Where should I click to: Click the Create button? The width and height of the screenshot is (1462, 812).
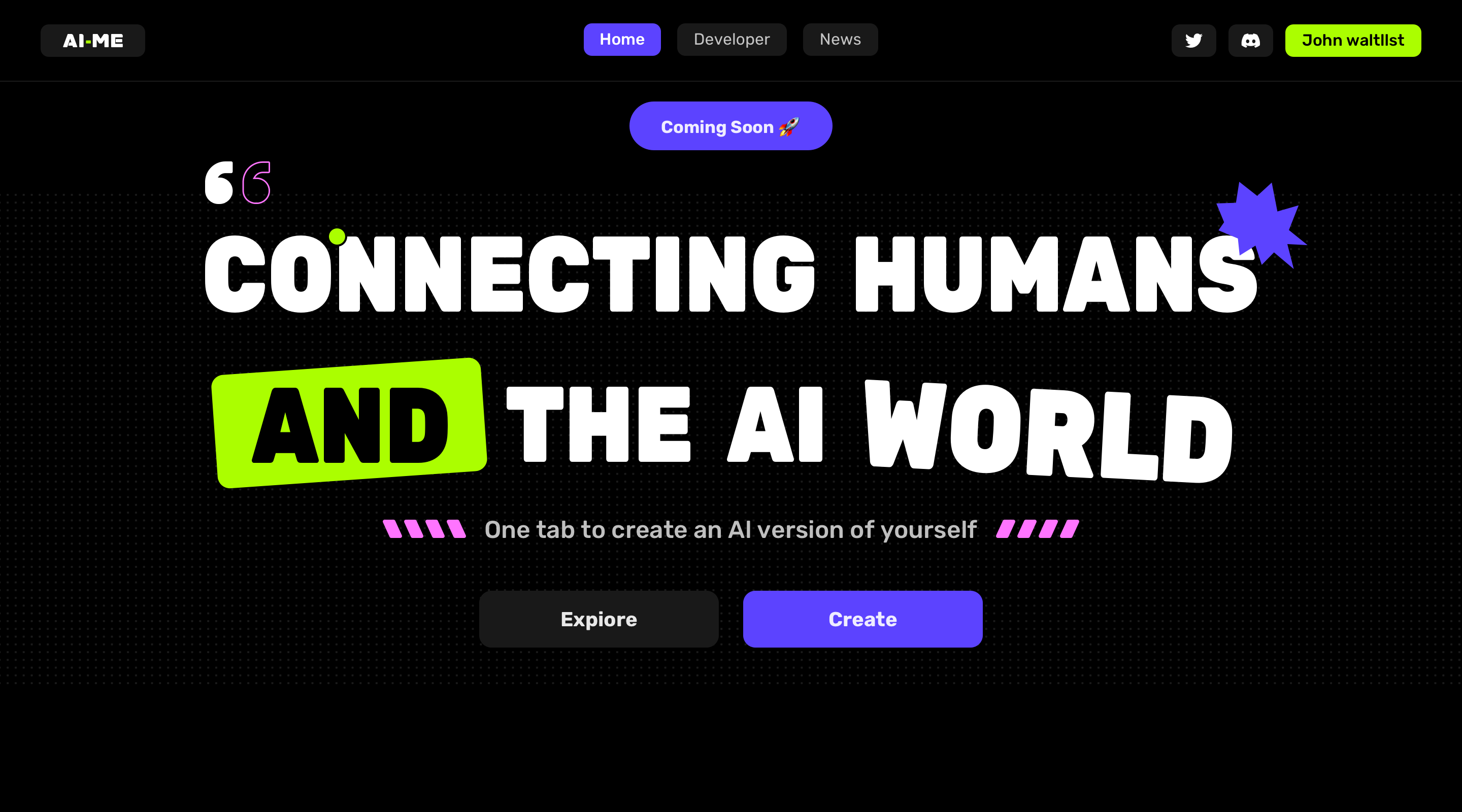862,618
